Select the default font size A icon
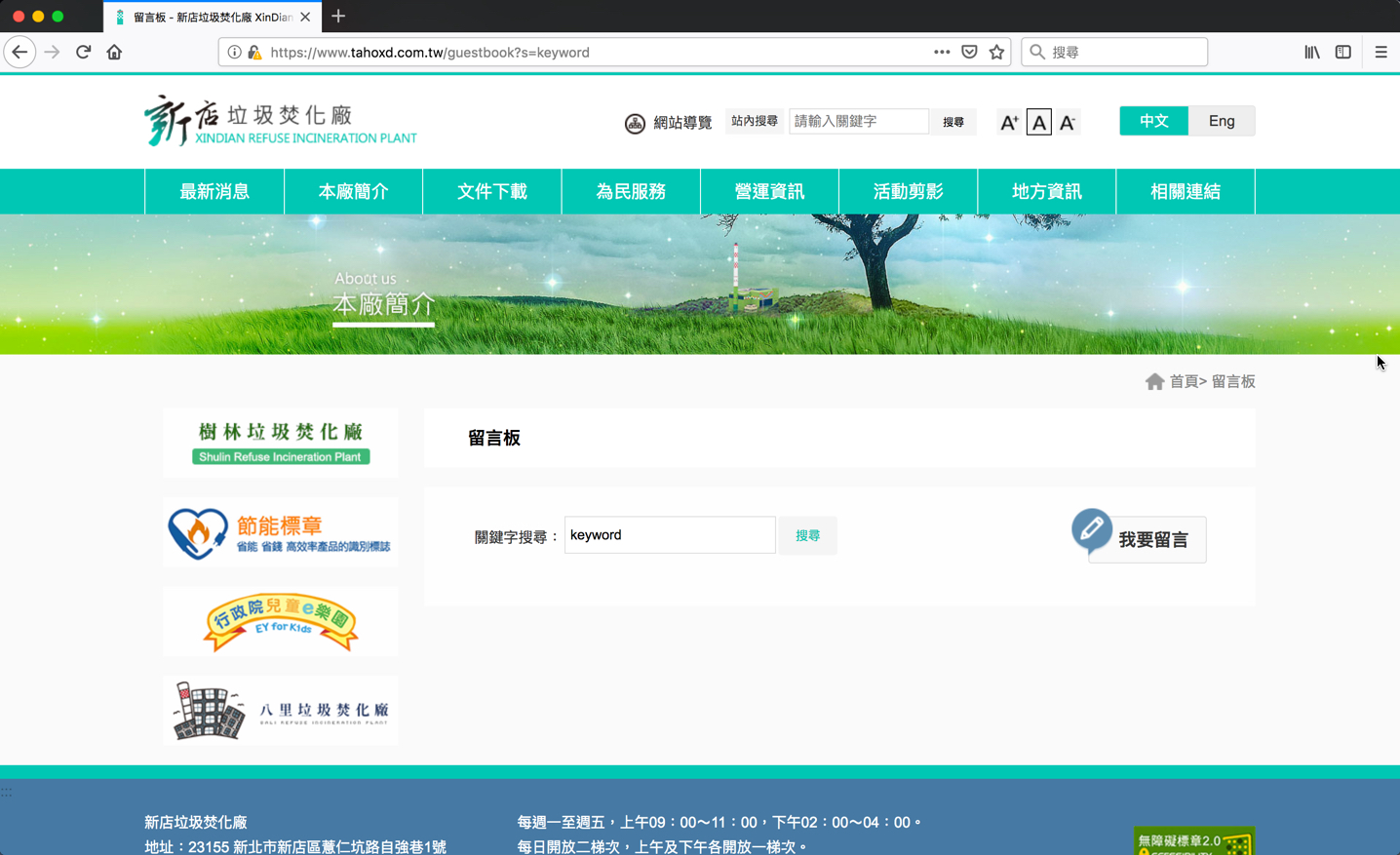This screenshot has height=855, width=1400. (x=1039, y=122)
